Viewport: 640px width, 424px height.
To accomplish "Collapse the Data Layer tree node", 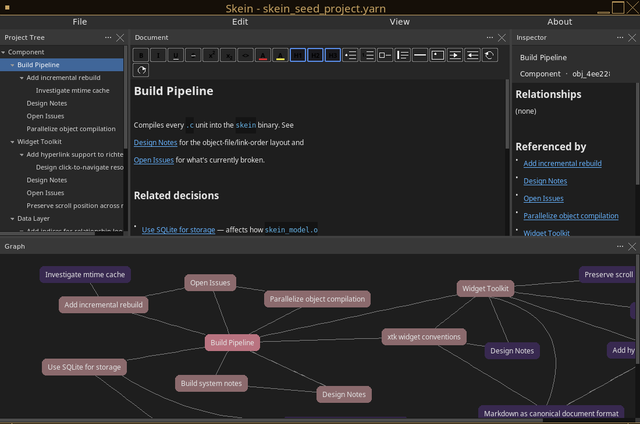I will (x=12, y=219).
